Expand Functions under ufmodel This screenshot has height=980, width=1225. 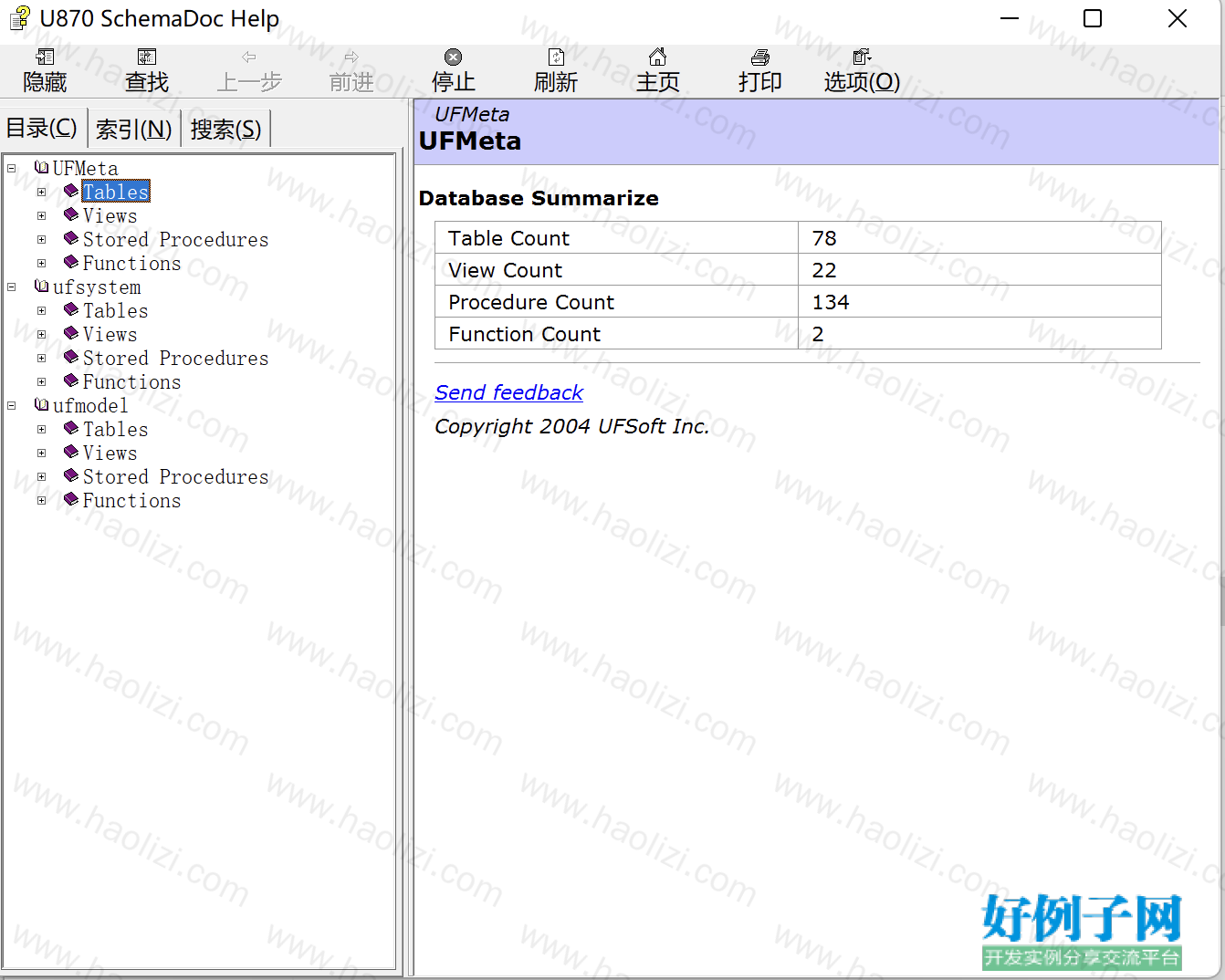point(41,501)
